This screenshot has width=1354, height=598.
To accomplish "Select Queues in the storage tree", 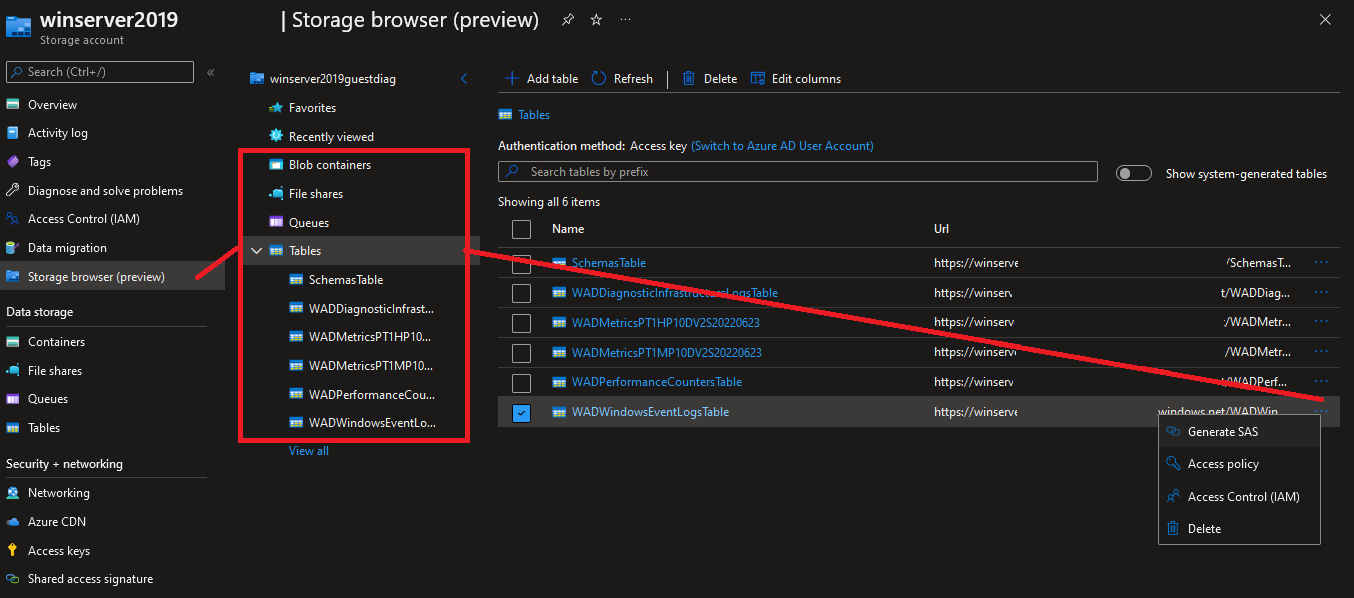I will click(x=308, y=223).
